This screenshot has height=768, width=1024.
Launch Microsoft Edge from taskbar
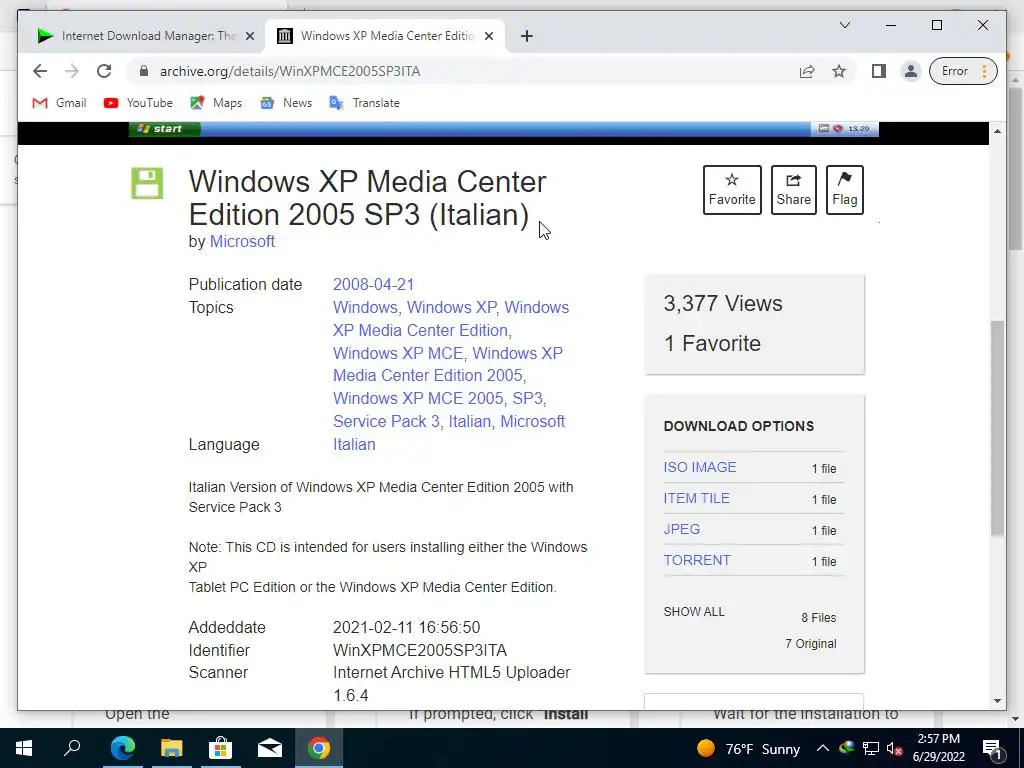(123, 748)
